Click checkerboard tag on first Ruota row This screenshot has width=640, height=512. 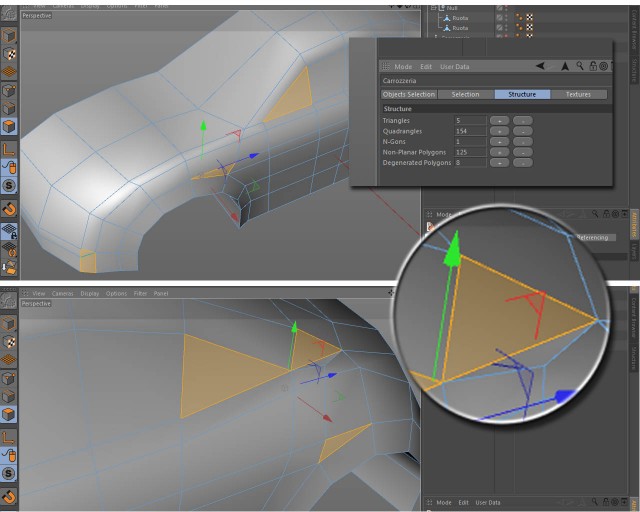click(x=529, y=17)
